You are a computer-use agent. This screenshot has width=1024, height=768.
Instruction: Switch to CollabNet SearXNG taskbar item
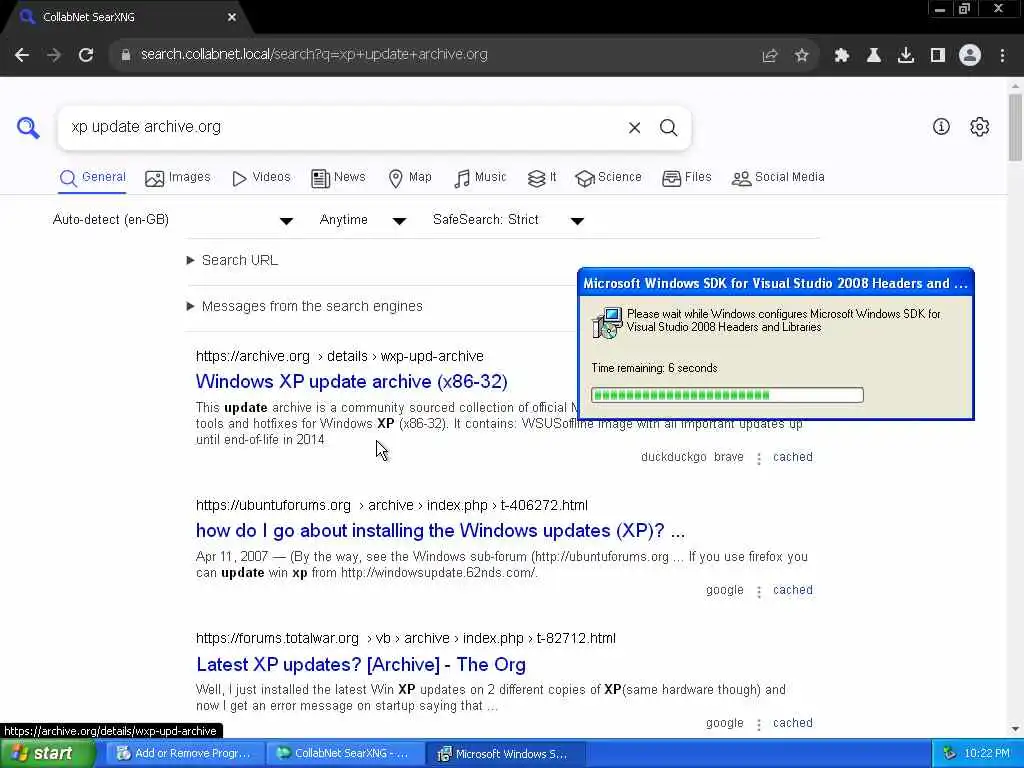[x=344, y=754]
